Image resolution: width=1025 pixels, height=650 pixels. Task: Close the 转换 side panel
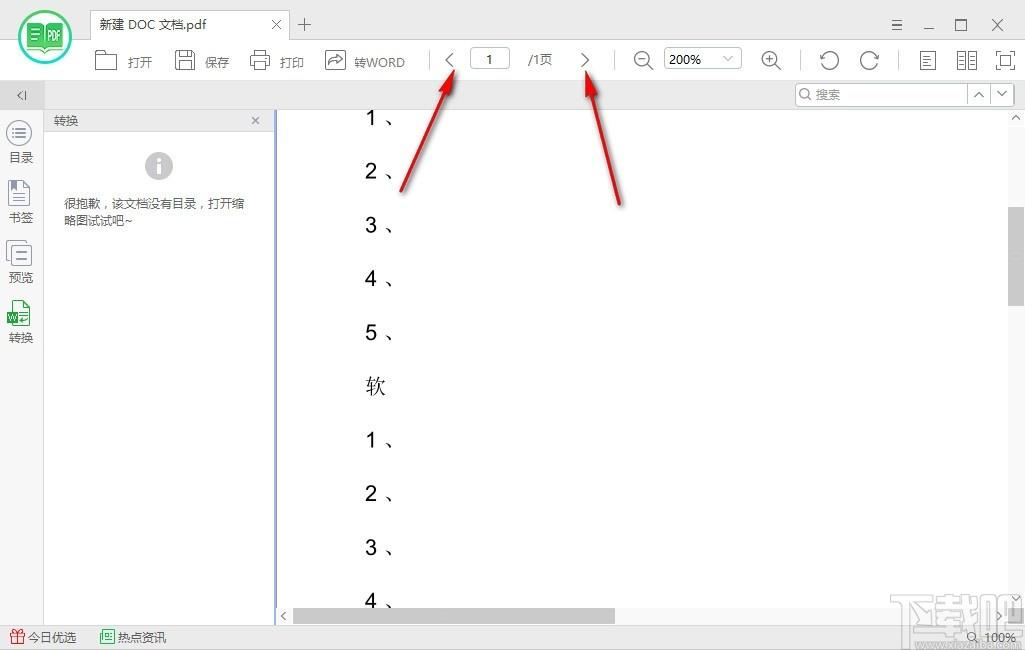256,120
